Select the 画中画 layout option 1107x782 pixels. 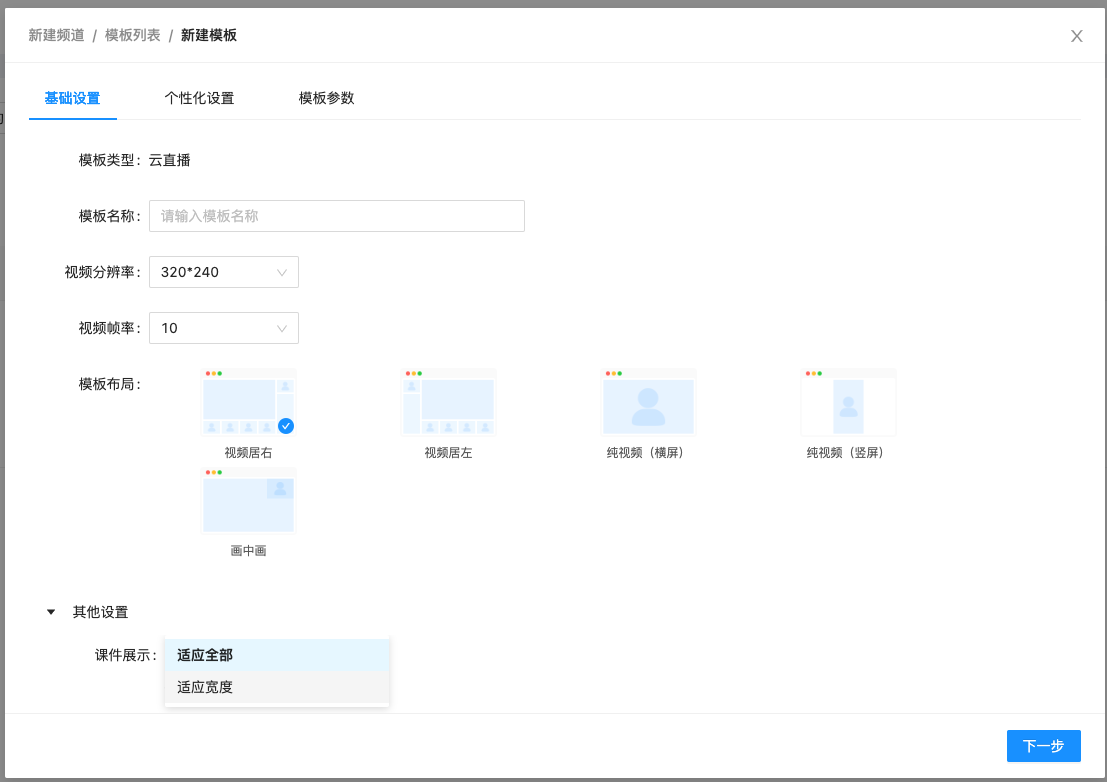(x=248, y=500)
